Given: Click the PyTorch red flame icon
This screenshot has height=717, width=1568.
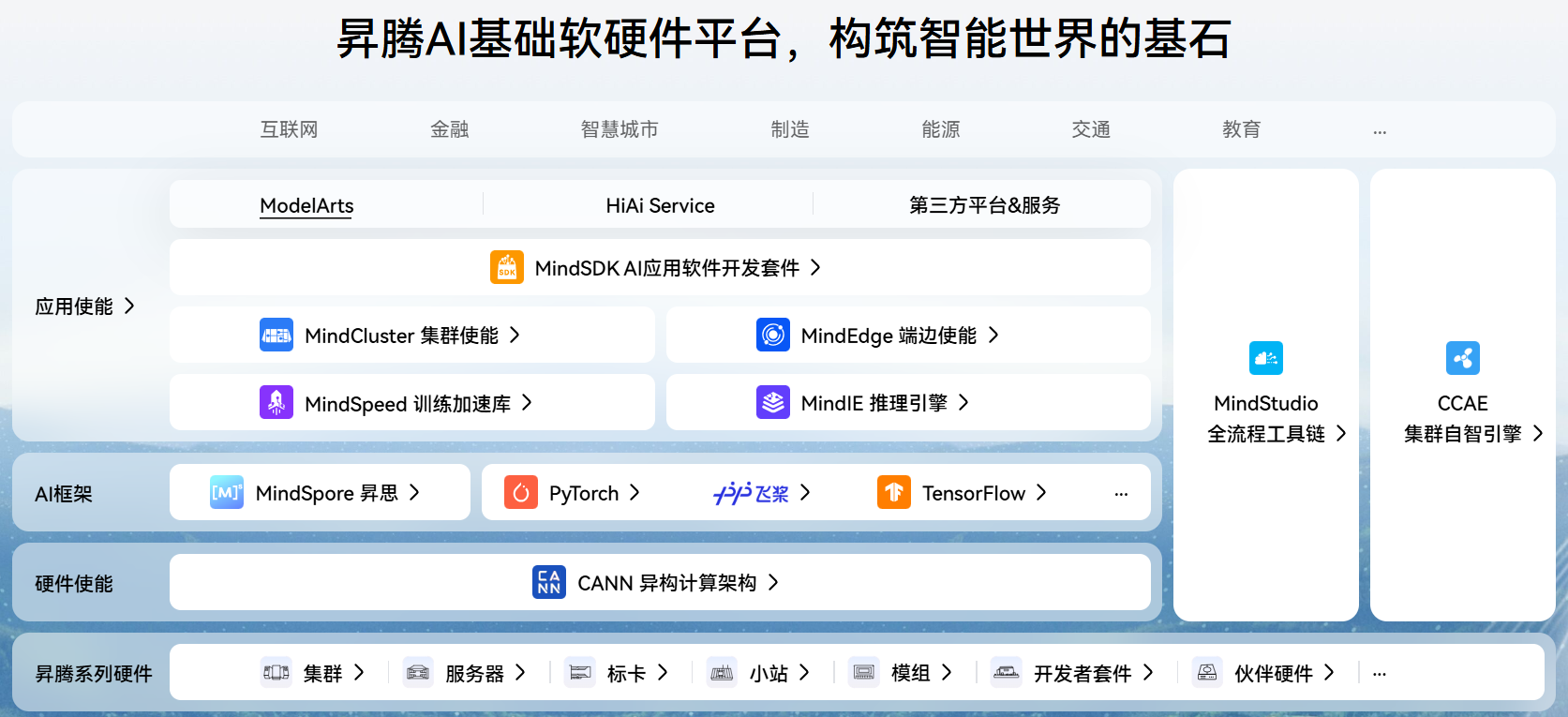Looking at the screenshot, I should click(521, 492).
